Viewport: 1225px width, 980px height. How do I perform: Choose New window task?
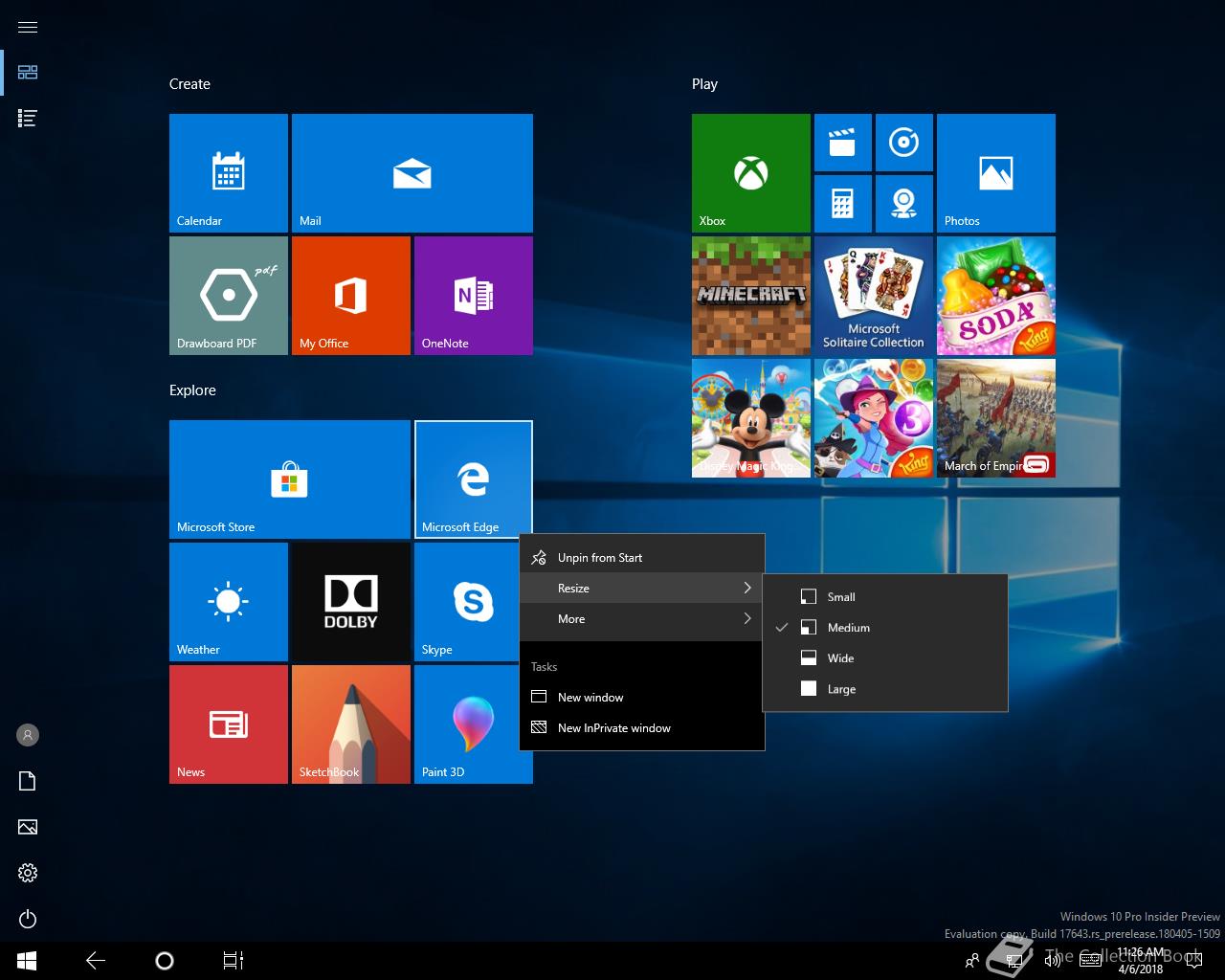point(642,698)
